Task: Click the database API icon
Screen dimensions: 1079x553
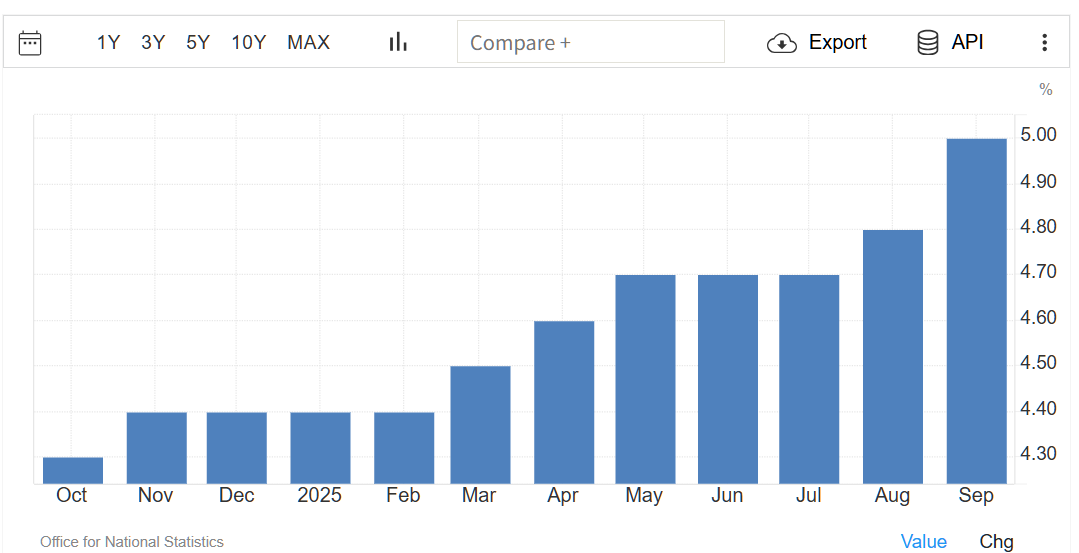Action: pos(927,43)
